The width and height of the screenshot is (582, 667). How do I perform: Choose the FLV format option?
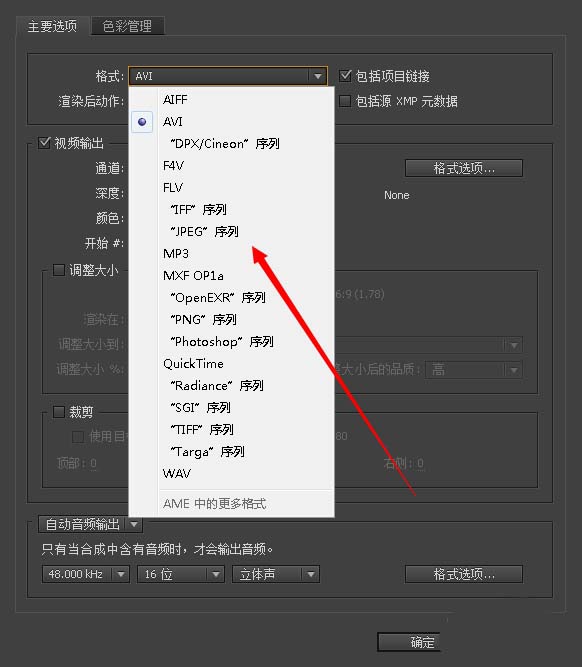tap(231, 188)
